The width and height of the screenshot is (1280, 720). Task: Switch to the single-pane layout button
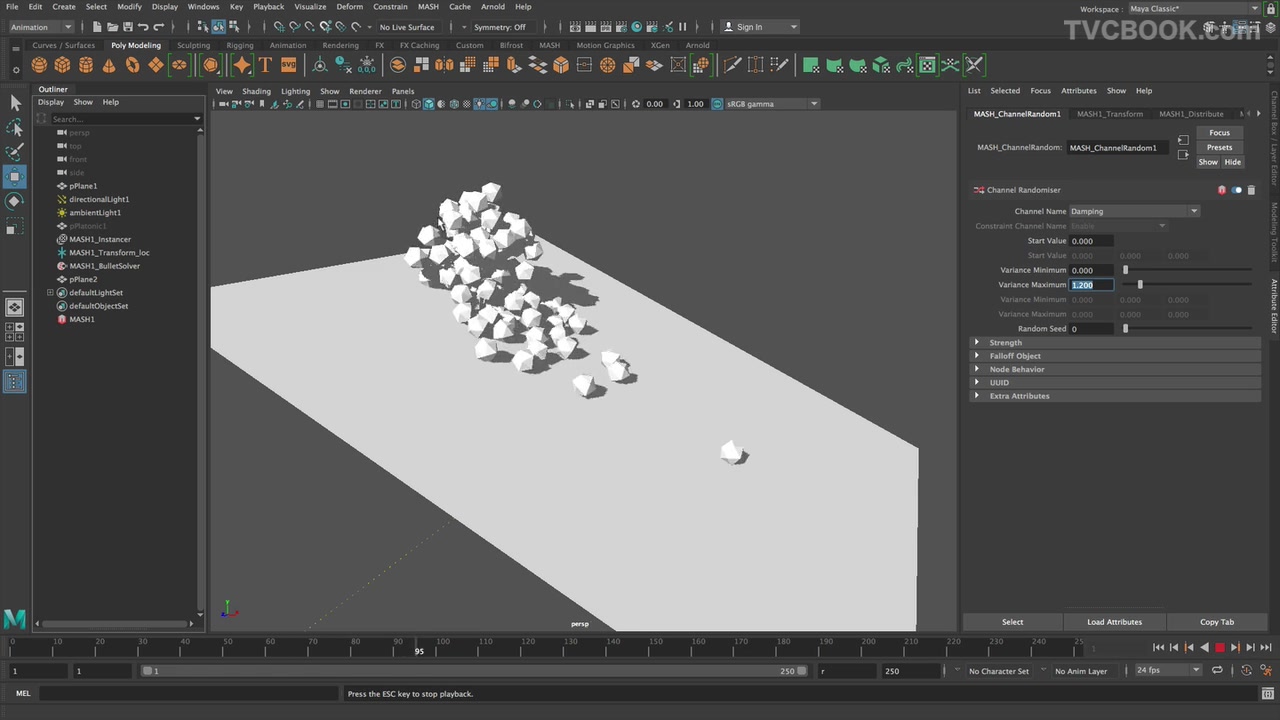pyautogui.click(x=15, y=308)
